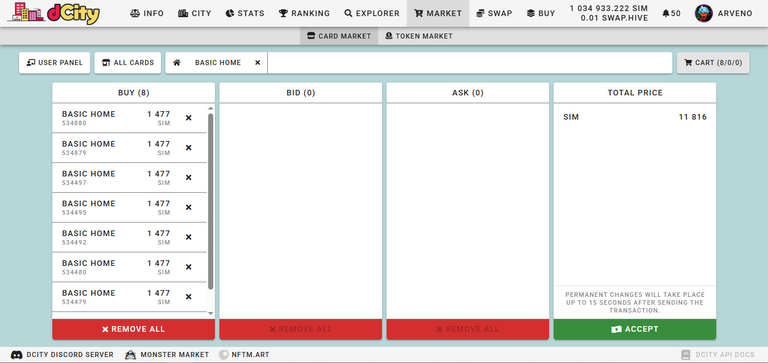Screen dimensions: 768x363
Task: Click the home icon in filter bar
Action: coord(177,63)
